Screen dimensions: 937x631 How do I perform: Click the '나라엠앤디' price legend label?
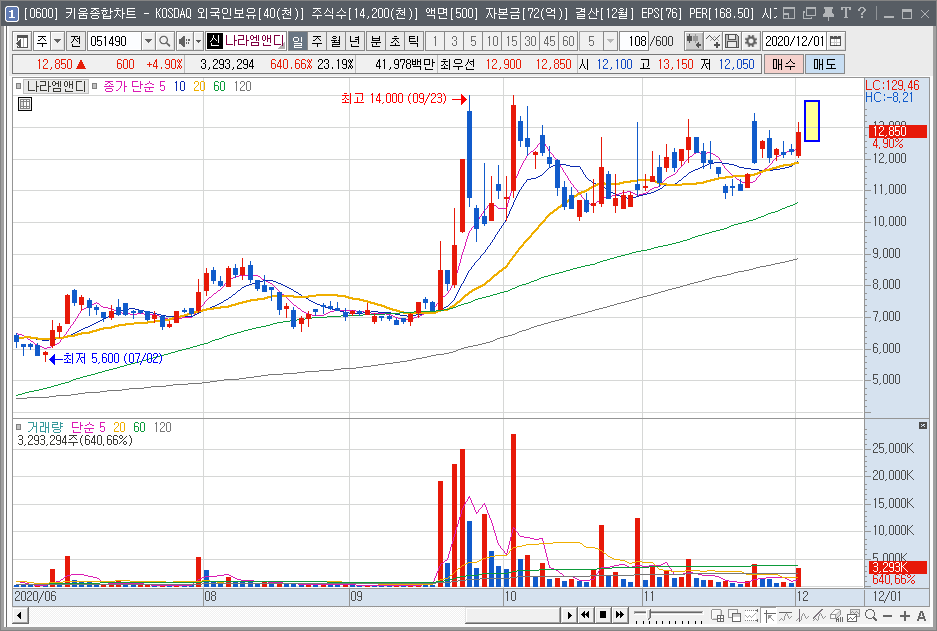pyautogui.click(x=57, y=86)
